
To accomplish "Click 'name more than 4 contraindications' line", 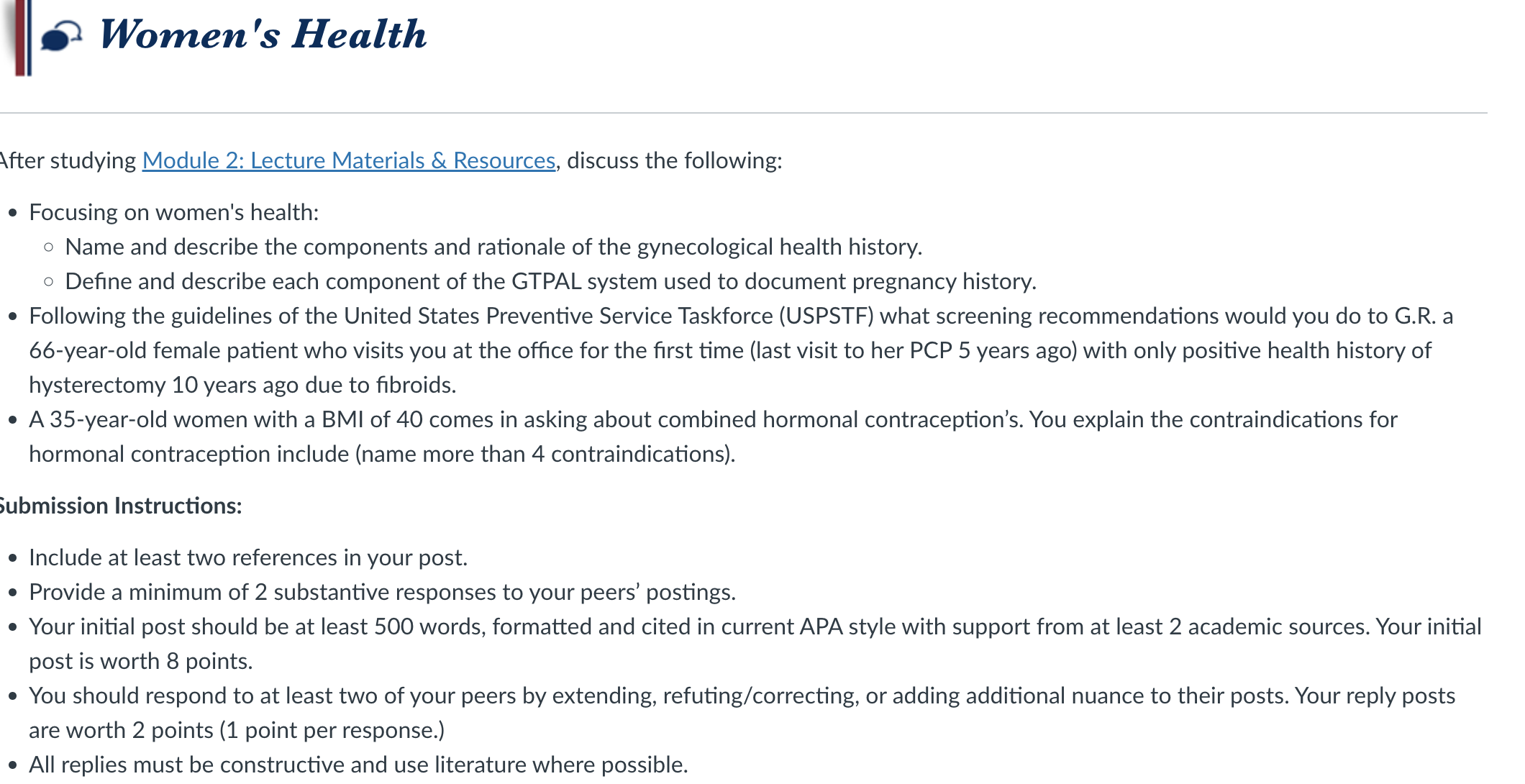I will tap(382, 454).
